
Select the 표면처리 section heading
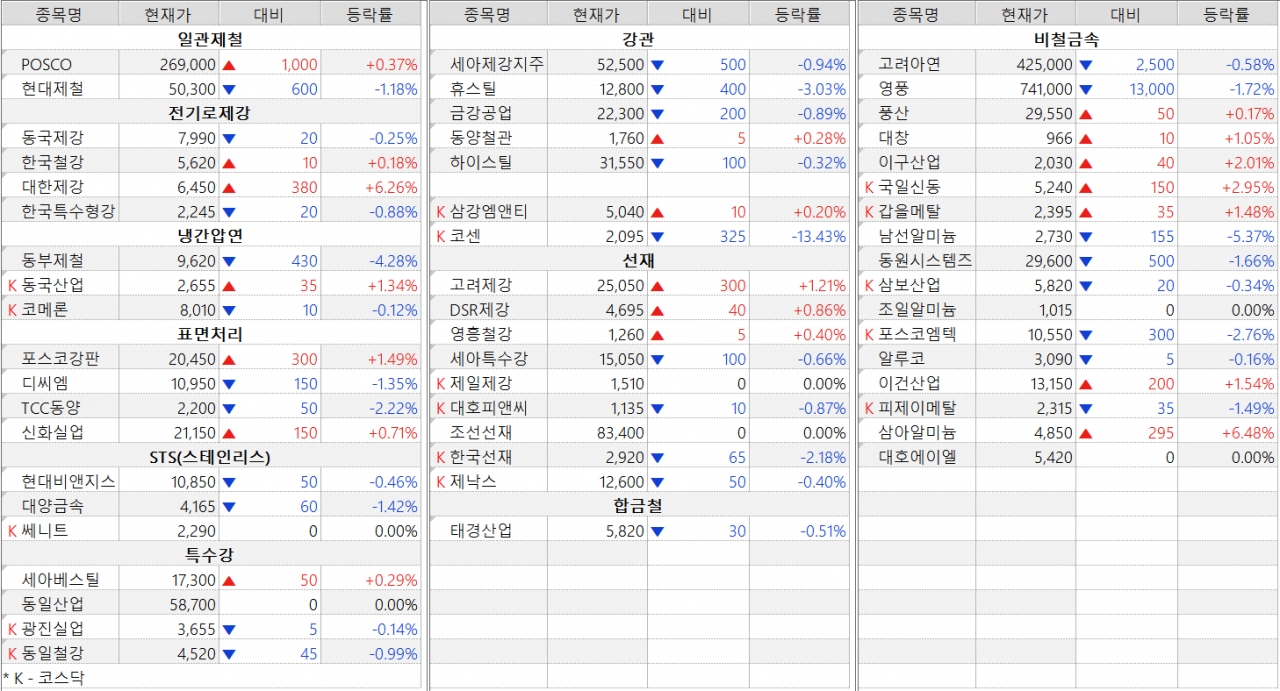[x=210, y=334]
